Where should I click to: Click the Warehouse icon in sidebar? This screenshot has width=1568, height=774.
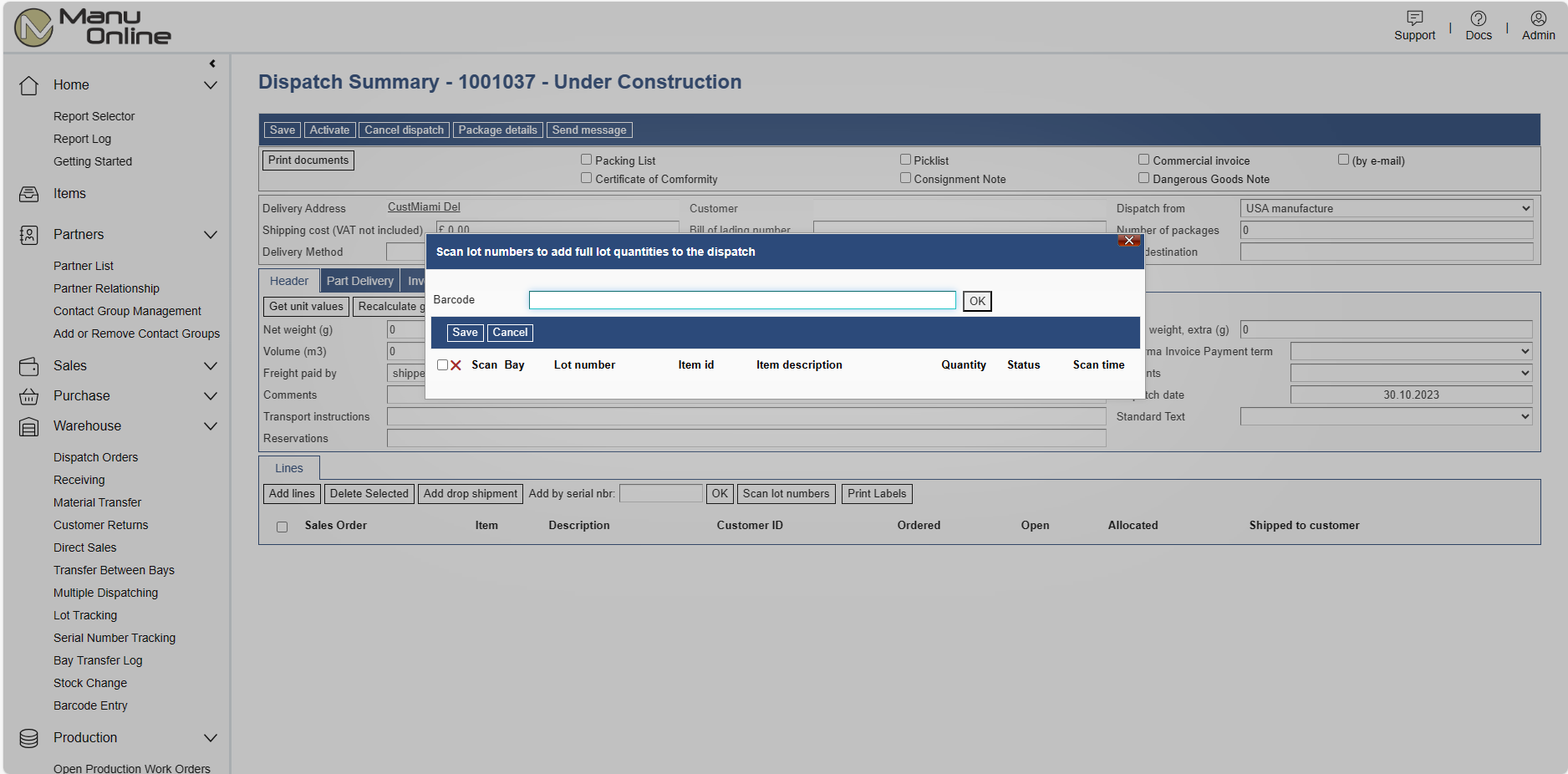tap(29, 426)
